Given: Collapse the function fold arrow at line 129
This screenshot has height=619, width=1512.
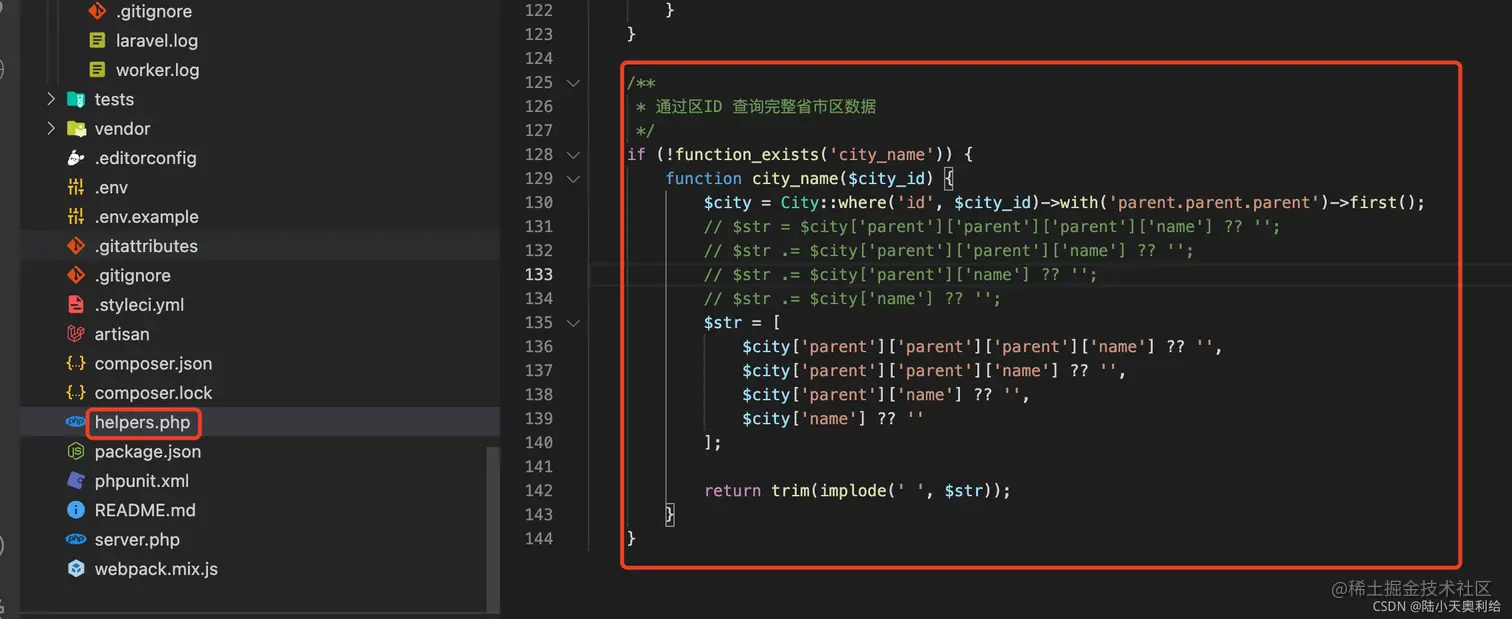Looking at the screenshot, I should (573, 178).
